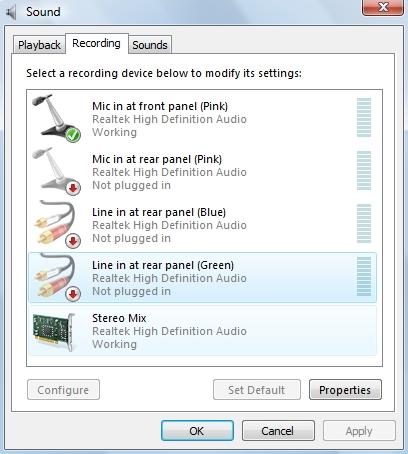
Task: Select the Stereo Mix sound card icon
Action: tap(54, 331)
